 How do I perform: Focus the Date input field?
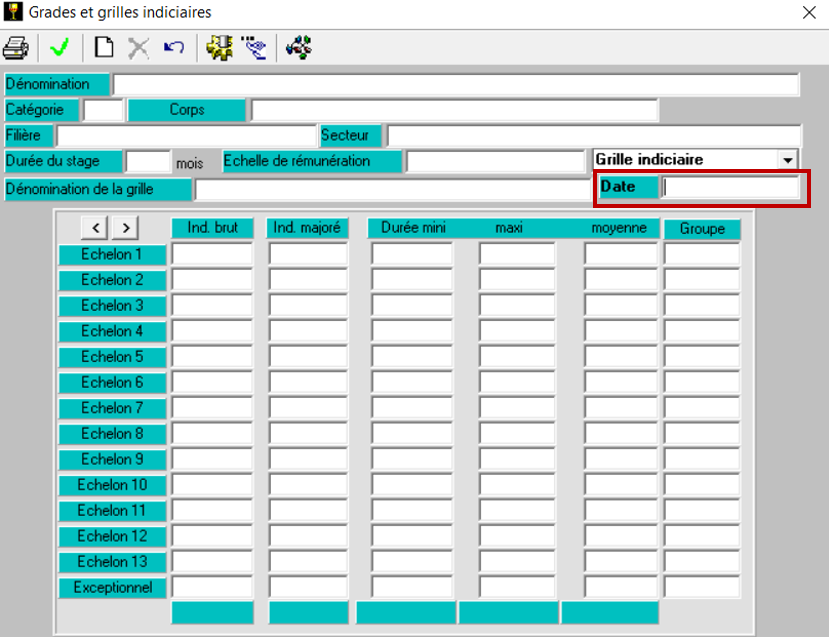731,187
